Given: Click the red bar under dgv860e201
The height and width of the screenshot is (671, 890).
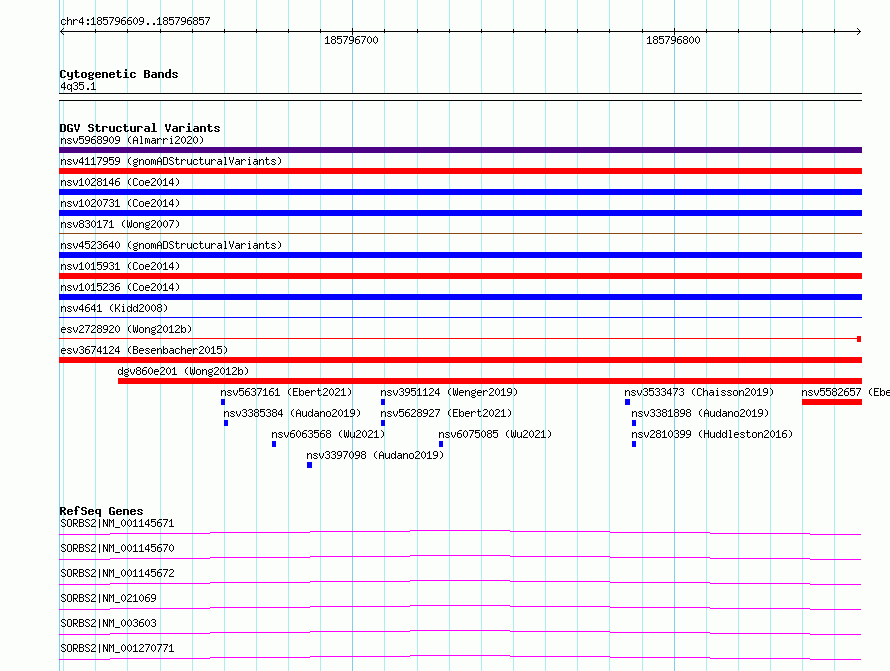Looking at the screenshot, I should click(x=490, y=381).
